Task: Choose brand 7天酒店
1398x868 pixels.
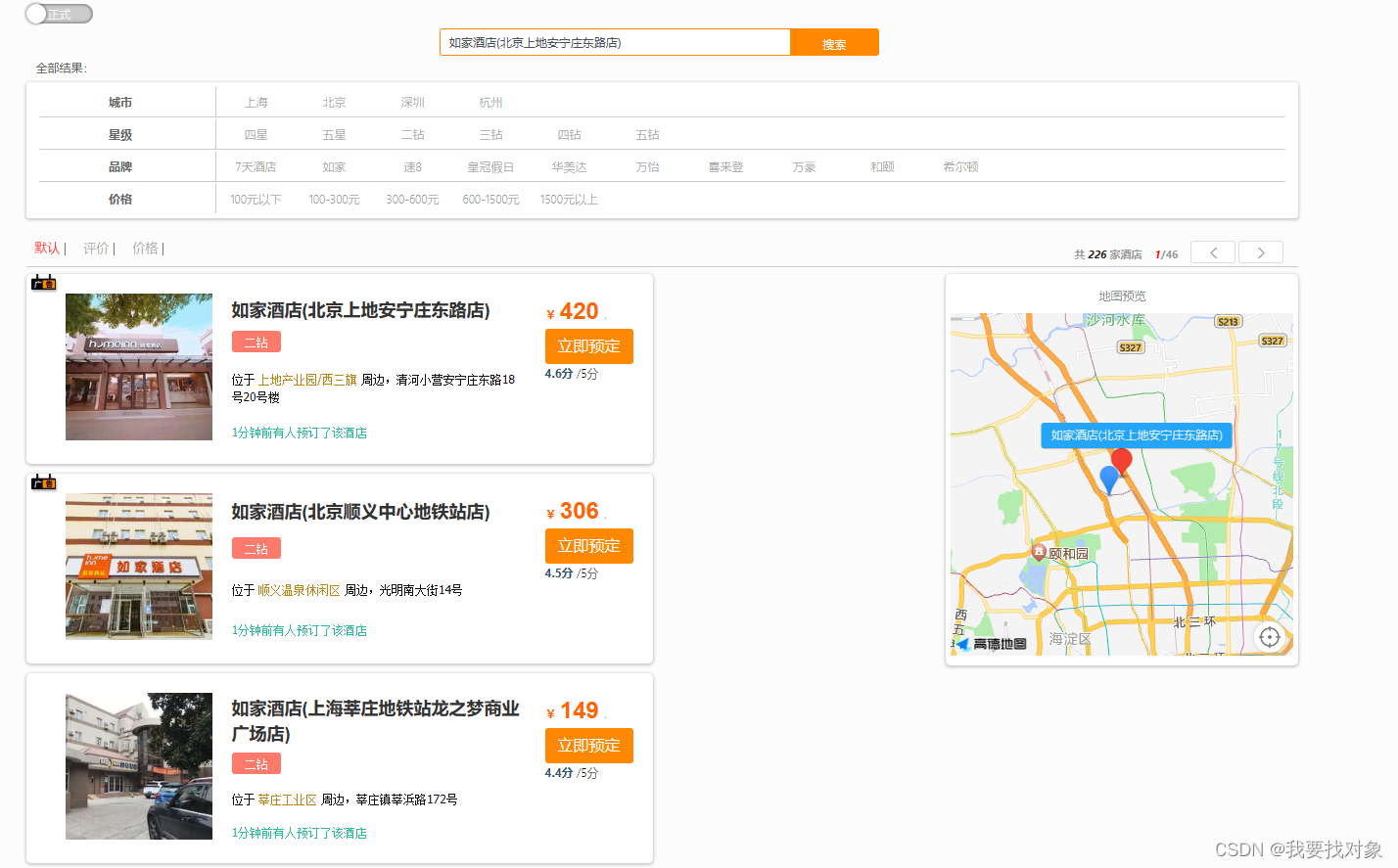Action: 256,167
